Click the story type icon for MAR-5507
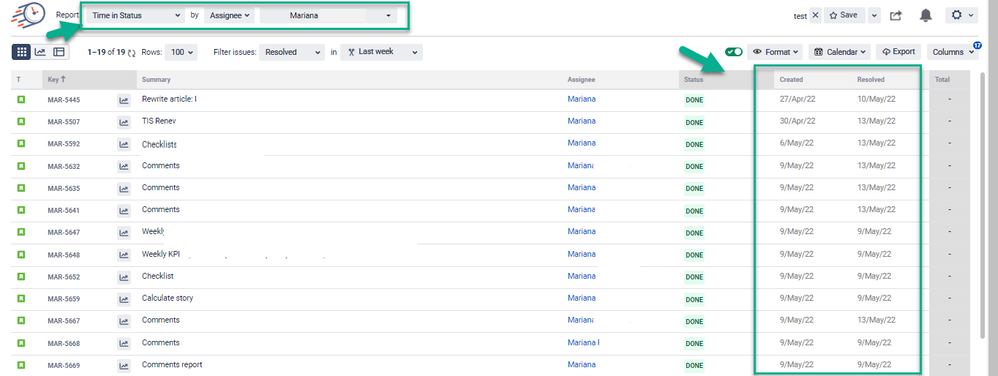This screenshot has width=998, height=376. pyautogui.click(x=21, y=122)
